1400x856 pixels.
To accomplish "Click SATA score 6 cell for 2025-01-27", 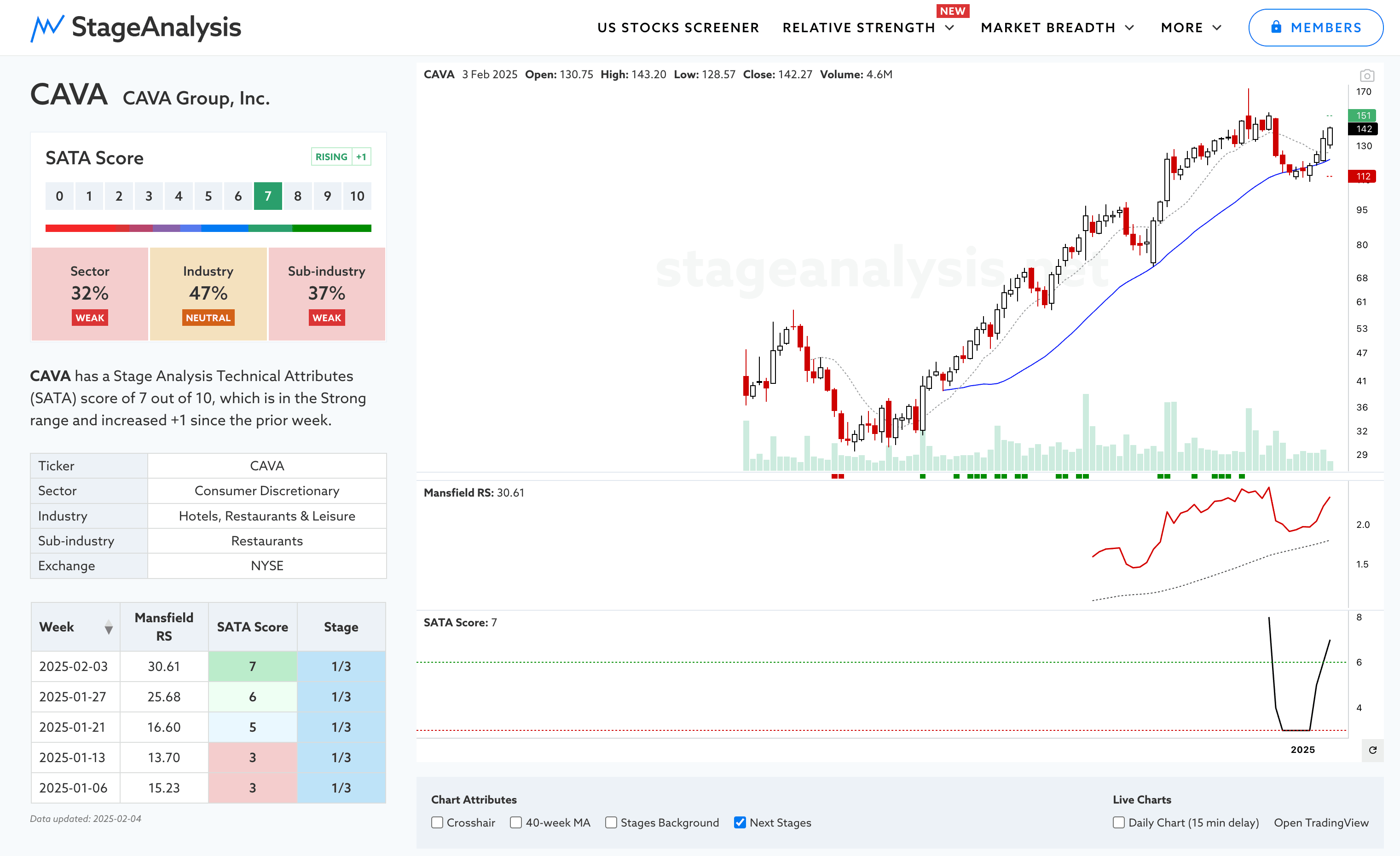I will [x=252, y=697].
